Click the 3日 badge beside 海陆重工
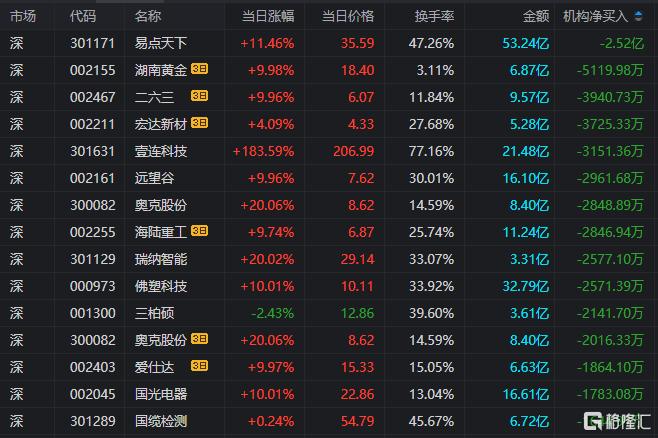This screenshot has width=658, height=438. click(199, 231)
